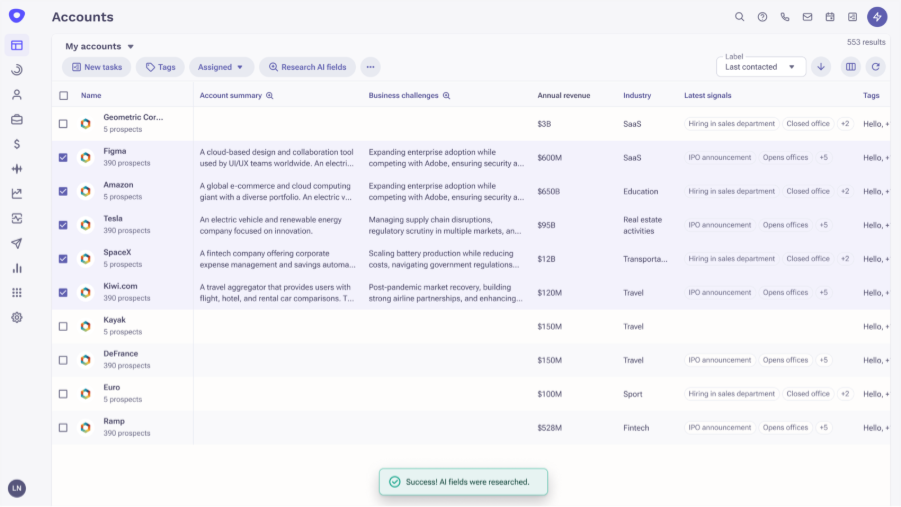
Task: Open the accounts table sidebar icon
Action: pyautogui.click(x=17, y=45)
